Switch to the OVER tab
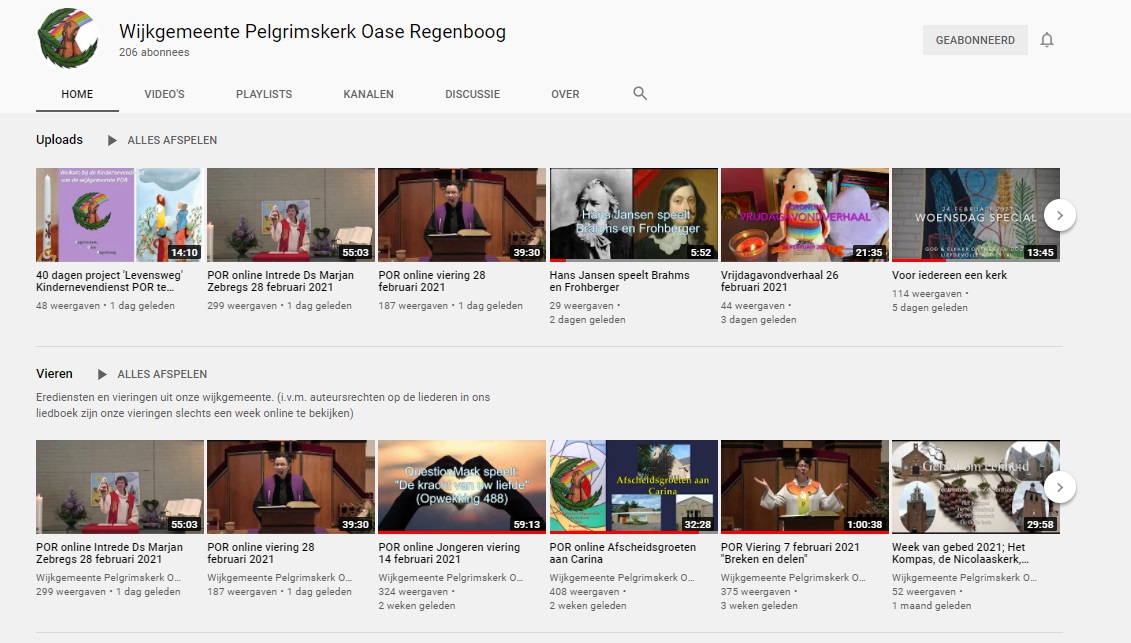 [566, 94]
